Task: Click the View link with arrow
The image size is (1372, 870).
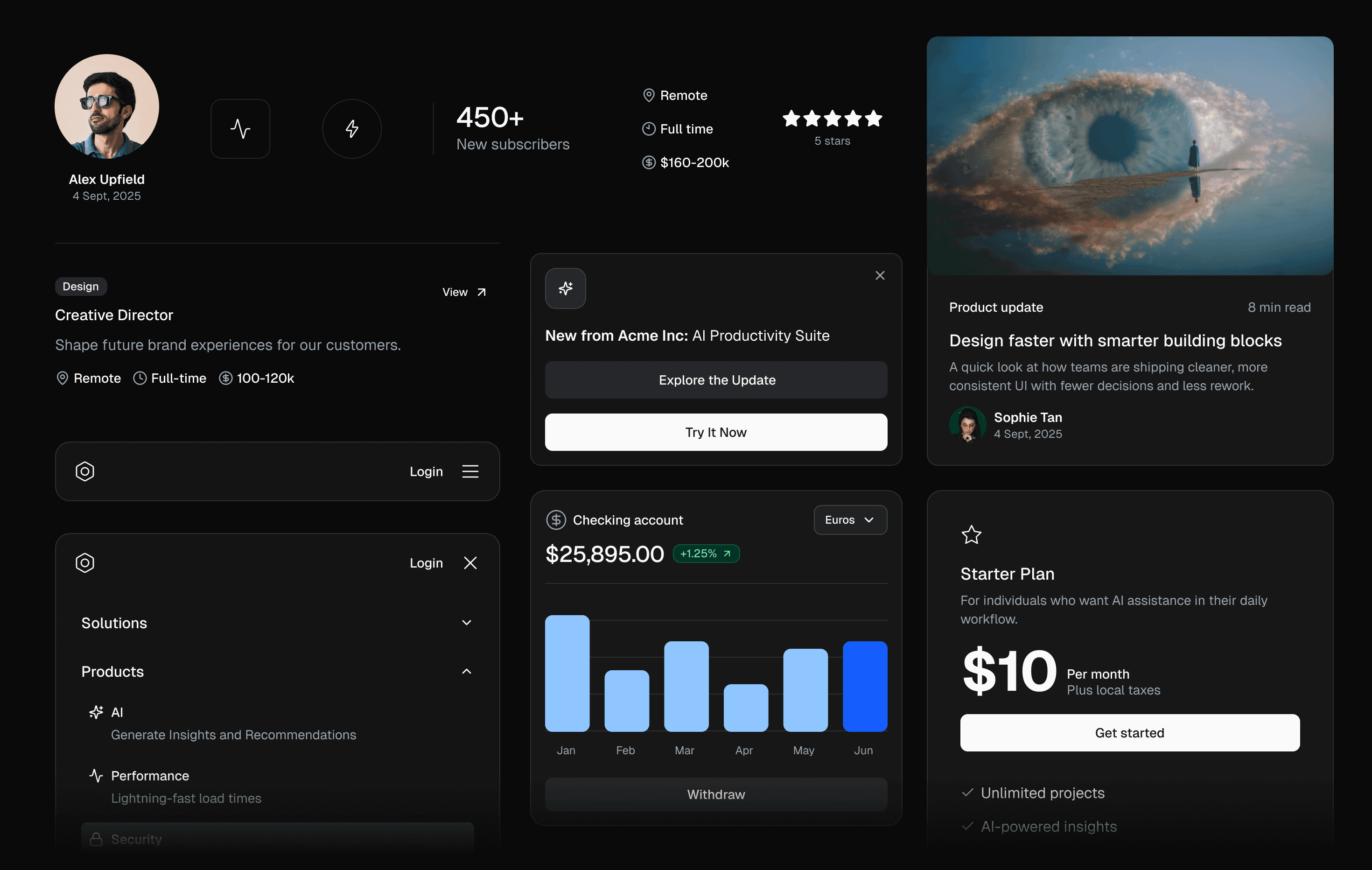Action: tap(464, 292)
